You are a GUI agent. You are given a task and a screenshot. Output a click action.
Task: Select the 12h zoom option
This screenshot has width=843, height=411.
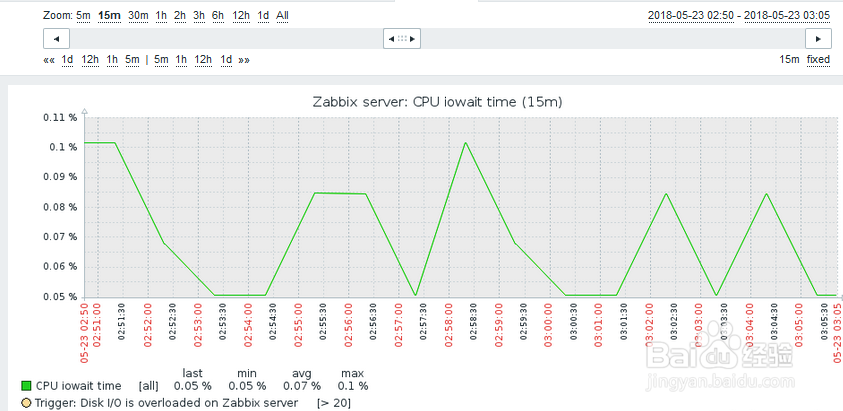241,15
